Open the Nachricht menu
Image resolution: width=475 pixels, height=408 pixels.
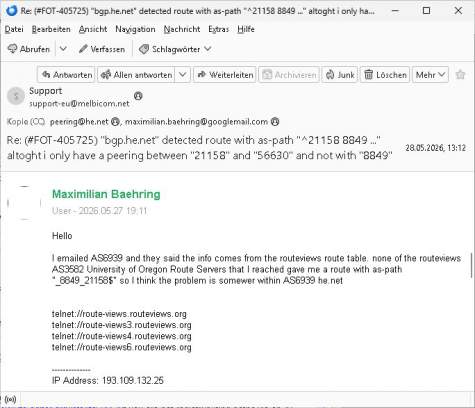pos(182,29)
